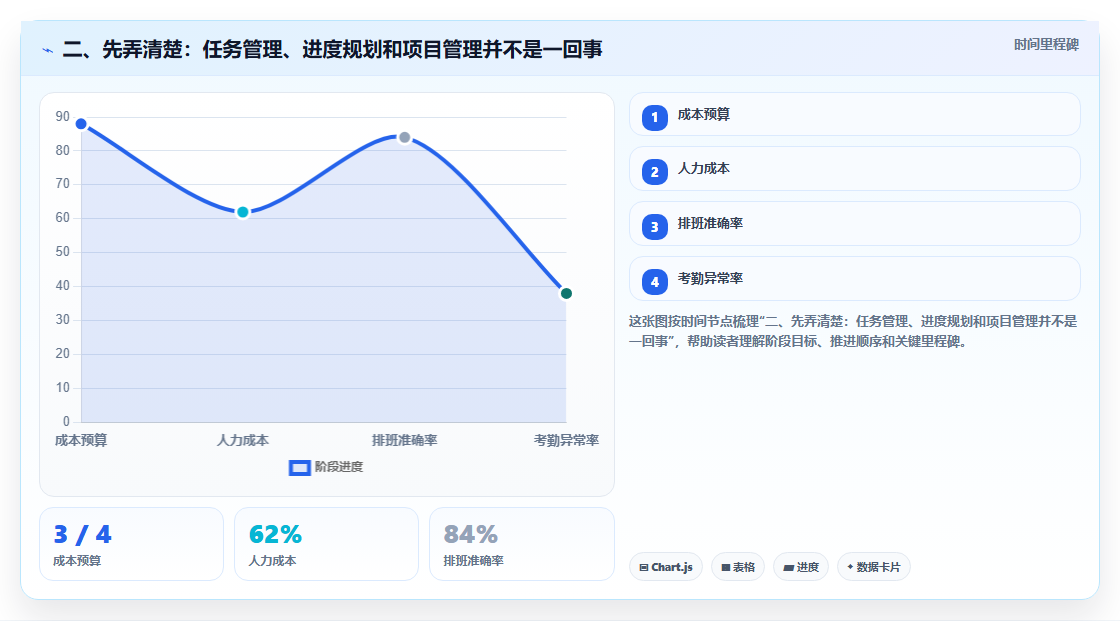
Task: Click the 3 / 4 stat value
Action: coord(83,534)
